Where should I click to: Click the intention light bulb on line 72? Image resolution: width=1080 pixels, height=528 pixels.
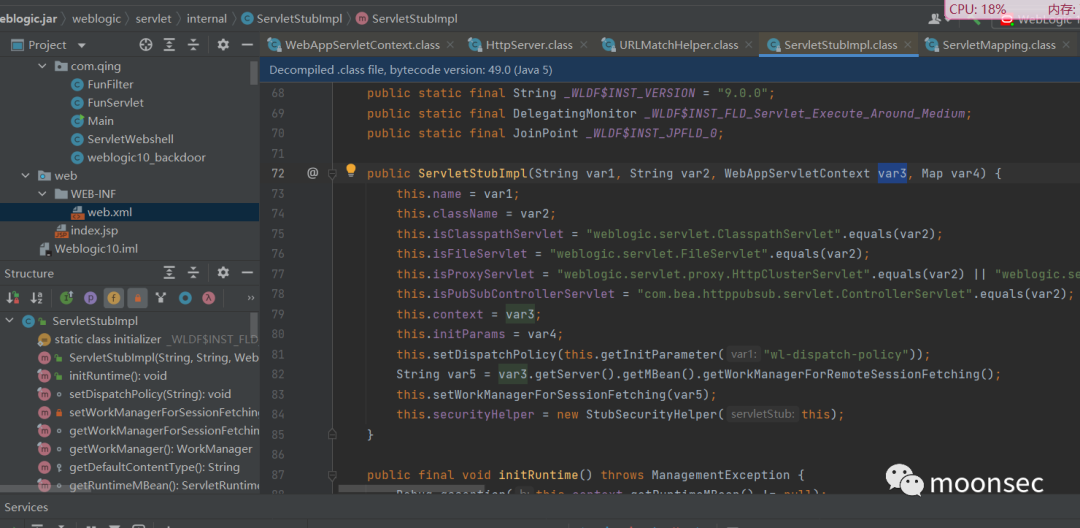351,171
